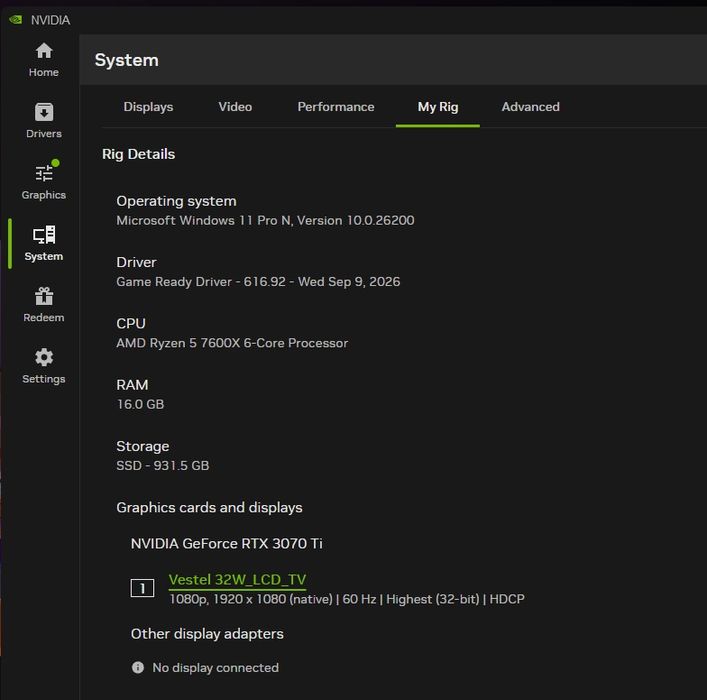The width and height of the screenshot is (707, 700).
Task: Click the CPU label
Action: click(x=131, y=323)
